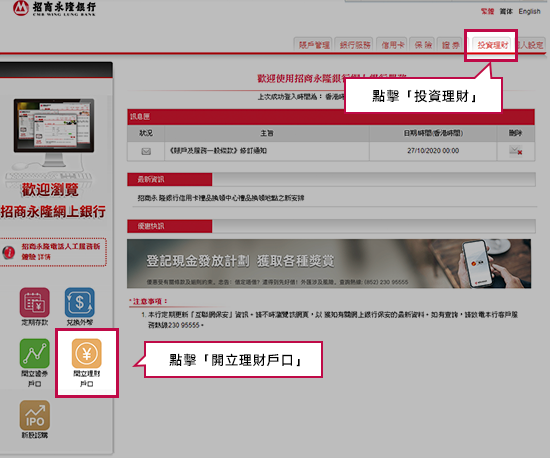Click the envelope message status icon
The height and width of the screenshot is (458, 550).
click(x=146, y=151)
